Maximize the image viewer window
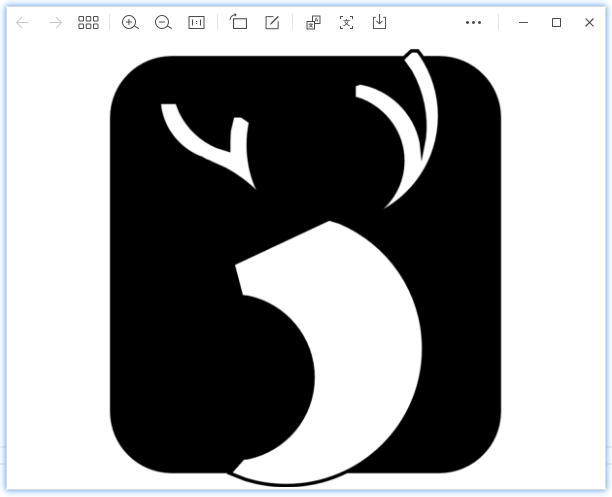Screen dimensions: 612x497 tap(557, 23)
